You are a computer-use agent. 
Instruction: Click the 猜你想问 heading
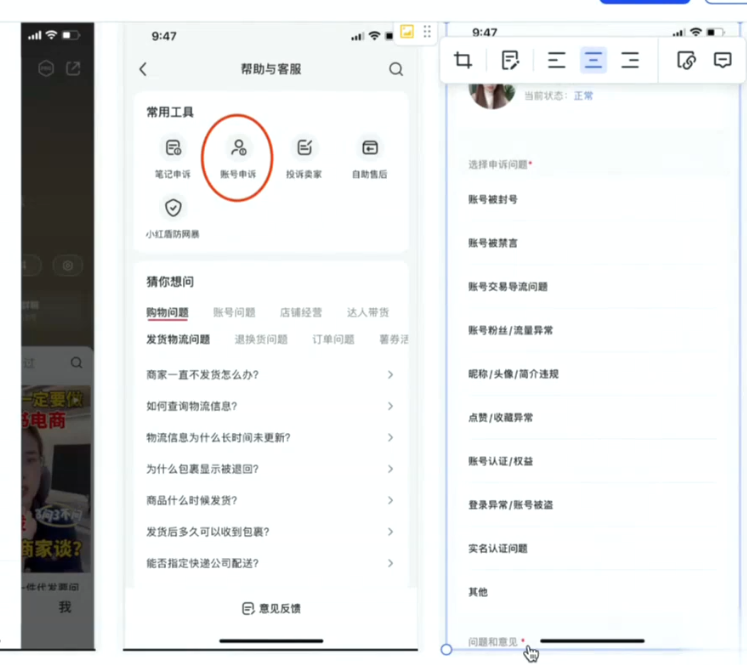click(x=170, y=282)
